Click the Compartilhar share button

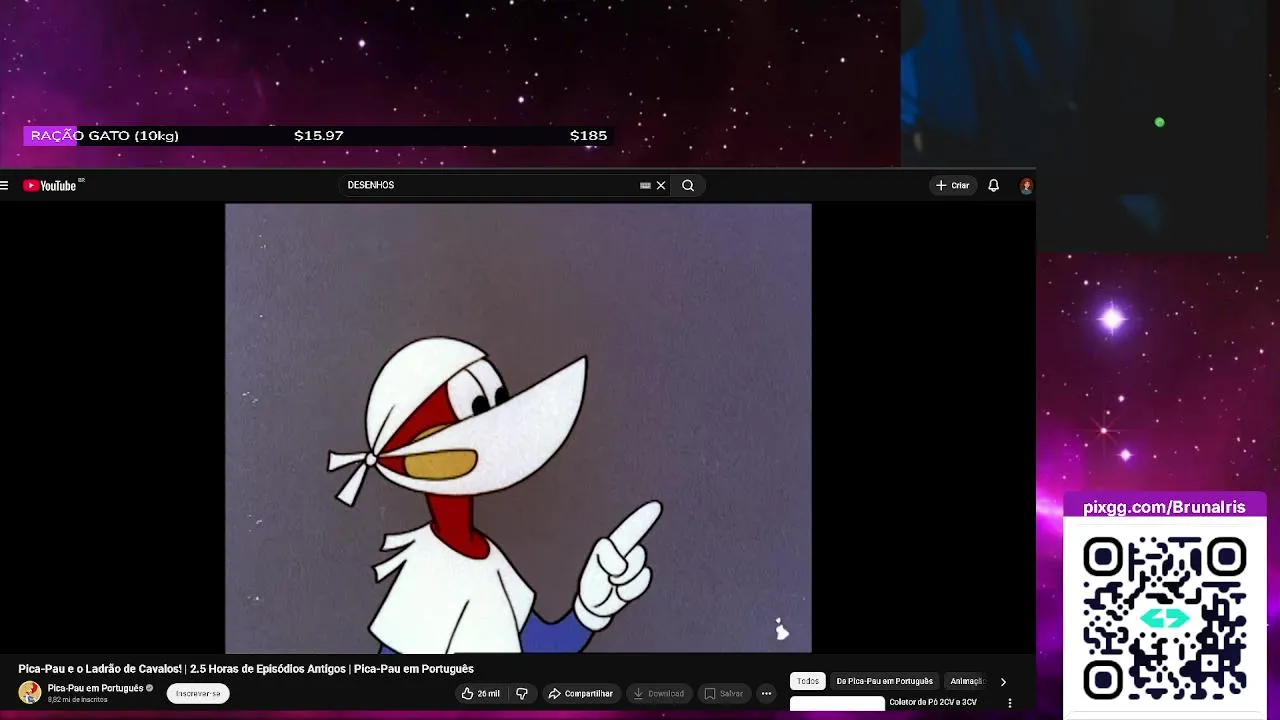[x=580, y=693]
